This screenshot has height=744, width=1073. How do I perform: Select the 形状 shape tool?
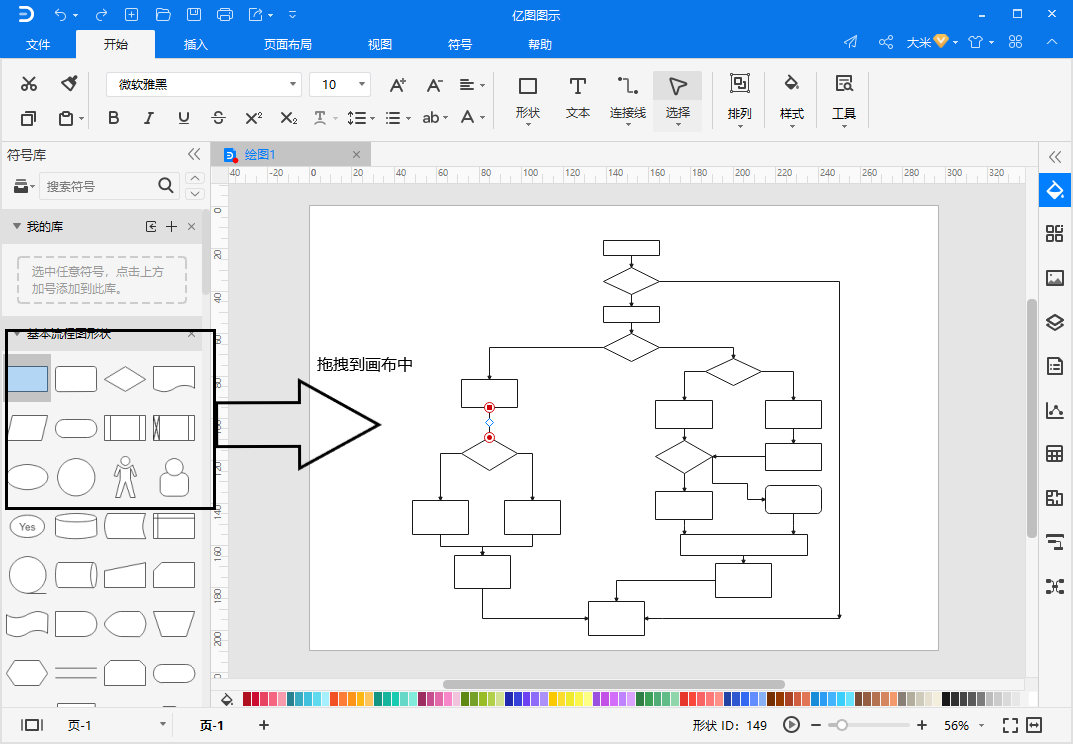[x=528, y=100]
